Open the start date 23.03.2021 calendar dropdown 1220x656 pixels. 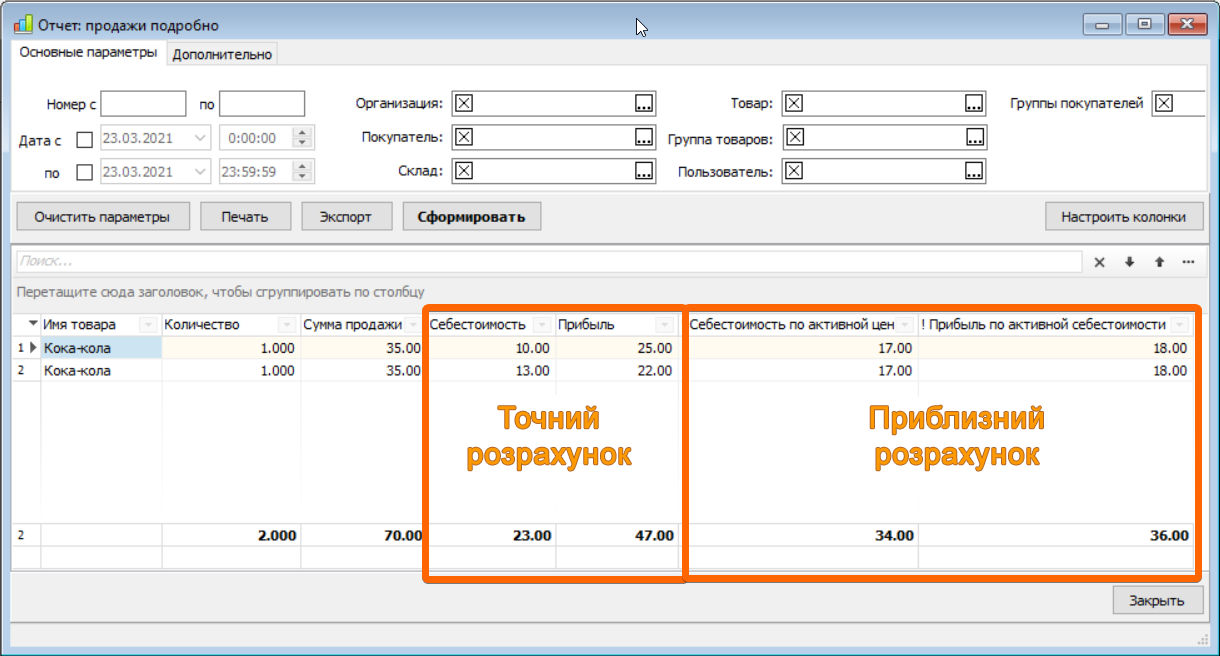point(201,138)
